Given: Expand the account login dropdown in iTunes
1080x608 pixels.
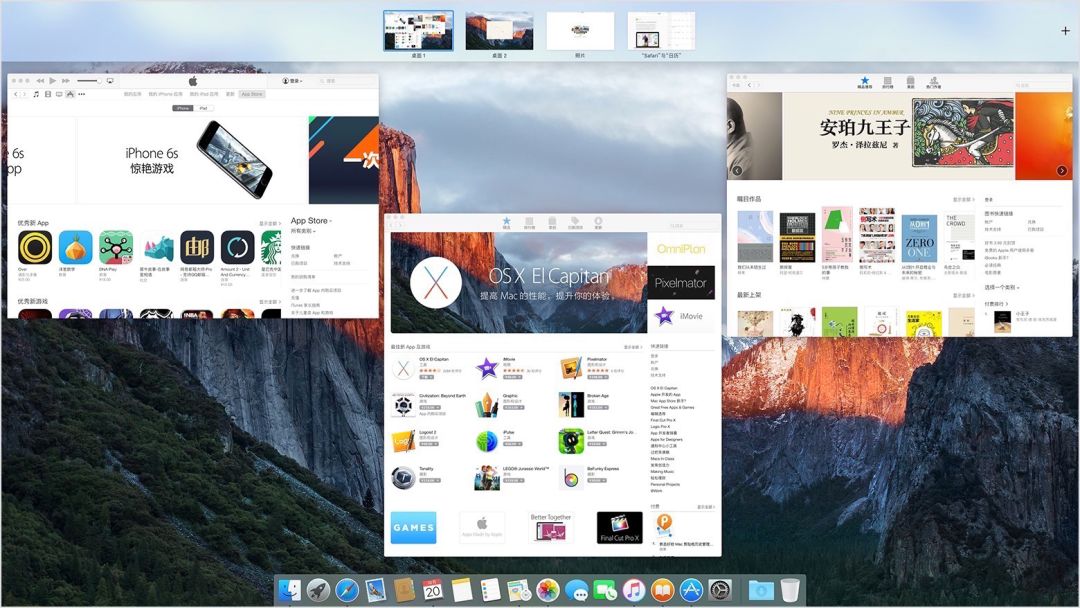Looking at the screenshot, I should (292, 80).
